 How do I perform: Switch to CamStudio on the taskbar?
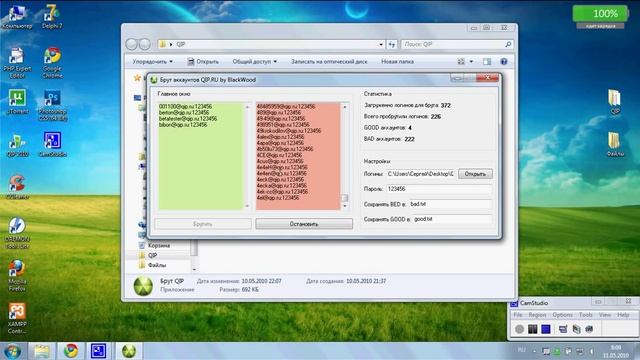pos(98,351)
